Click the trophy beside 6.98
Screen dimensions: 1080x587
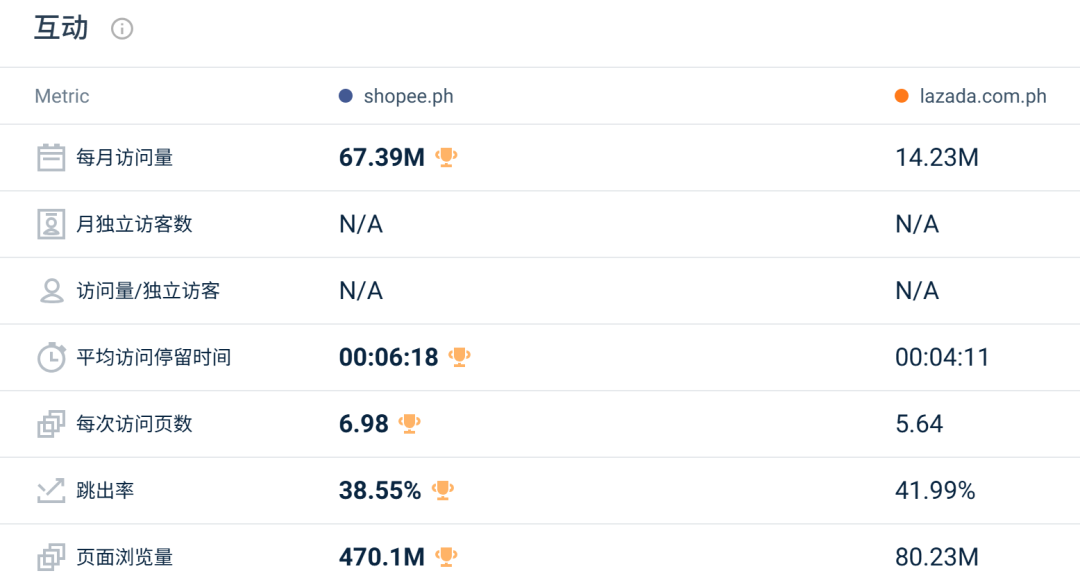[410, 423]
